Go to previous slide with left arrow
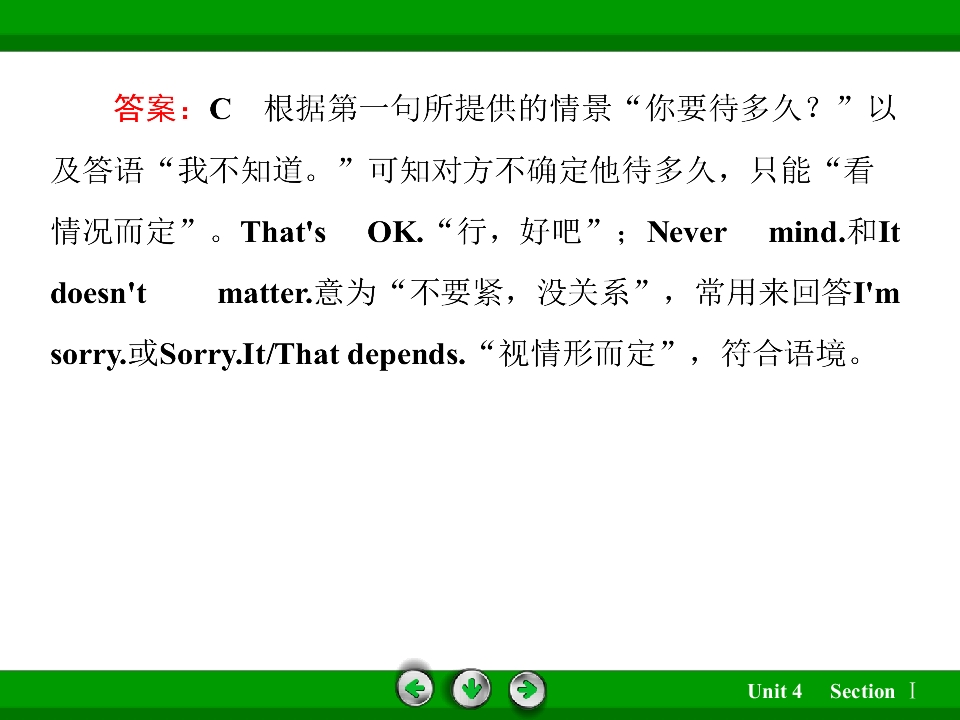960x720 pixels. point(415,689)
